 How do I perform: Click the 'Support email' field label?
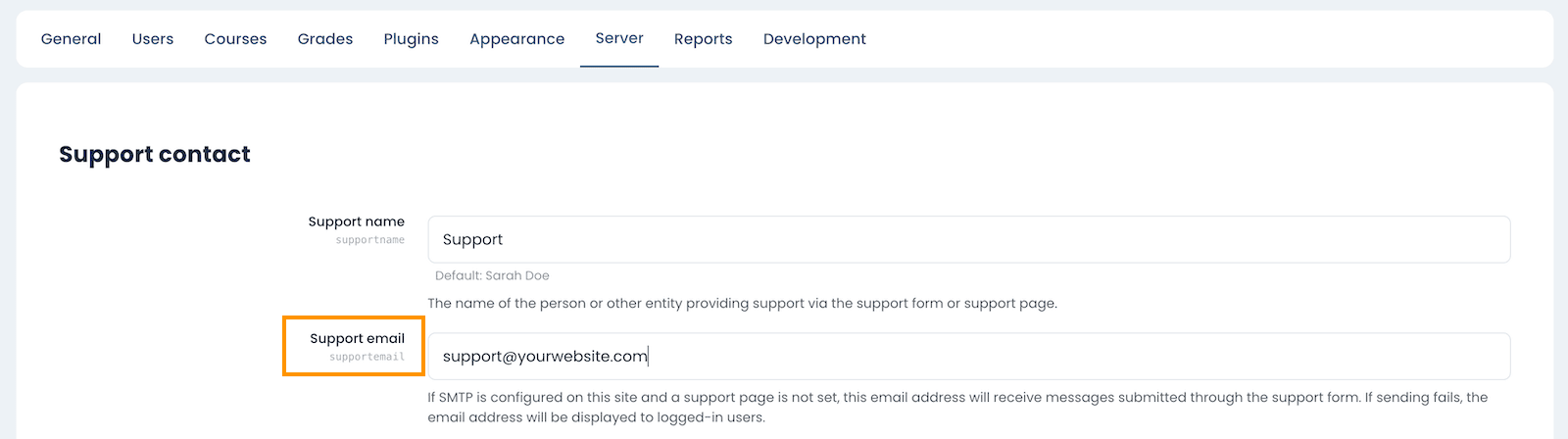[x=358, y=338]
